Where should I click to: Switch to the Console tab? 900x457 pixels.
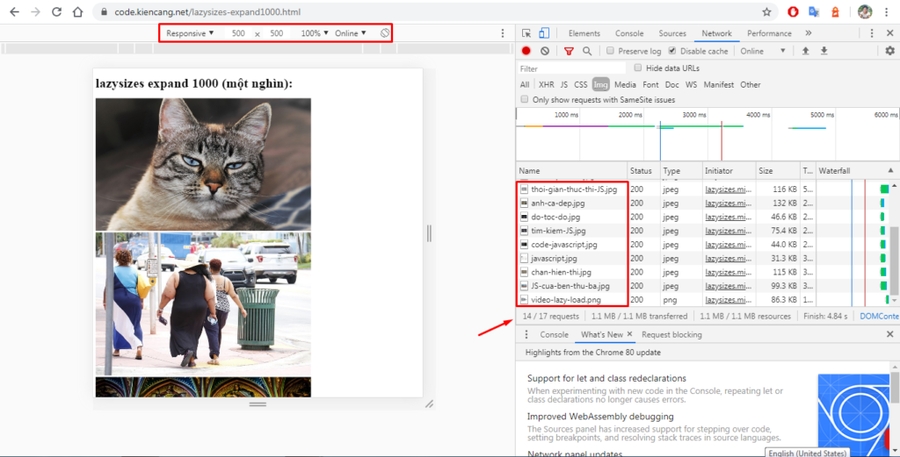pyautogui.click(x=629, y=33)
